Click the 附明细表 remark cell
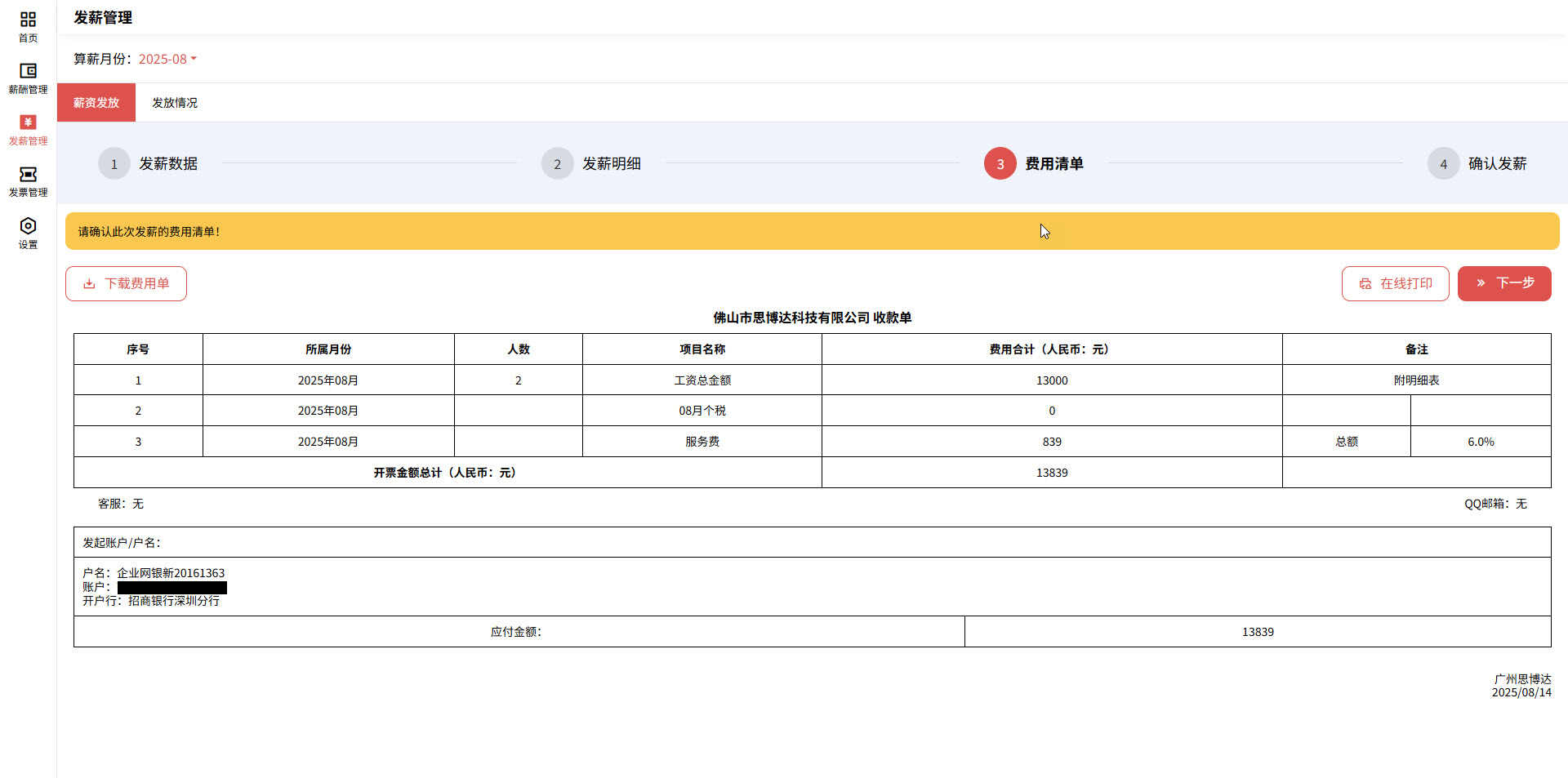 (1416, 380)
